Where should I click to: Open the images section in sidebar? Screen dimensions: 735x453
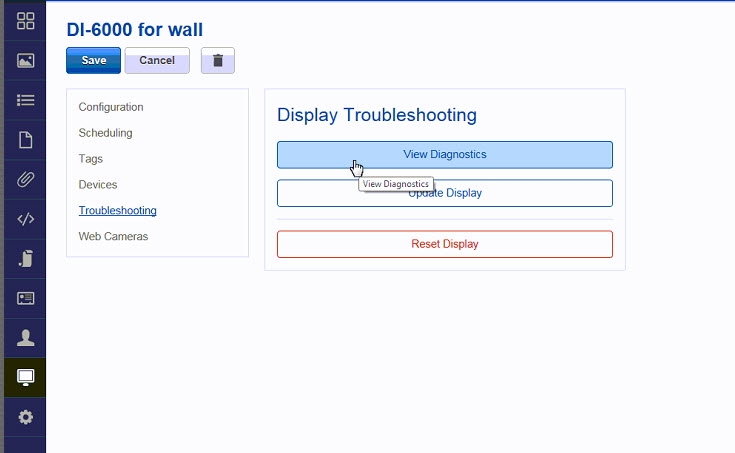[26, 61]
